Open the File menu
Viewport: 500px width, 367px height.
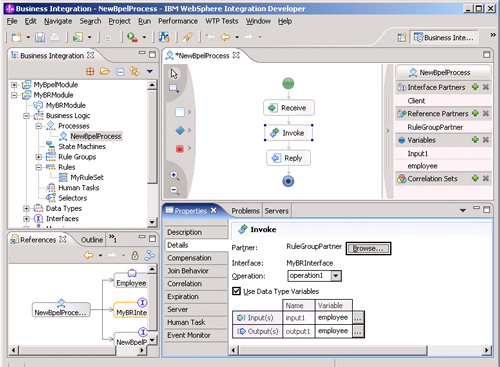[12, 21]
